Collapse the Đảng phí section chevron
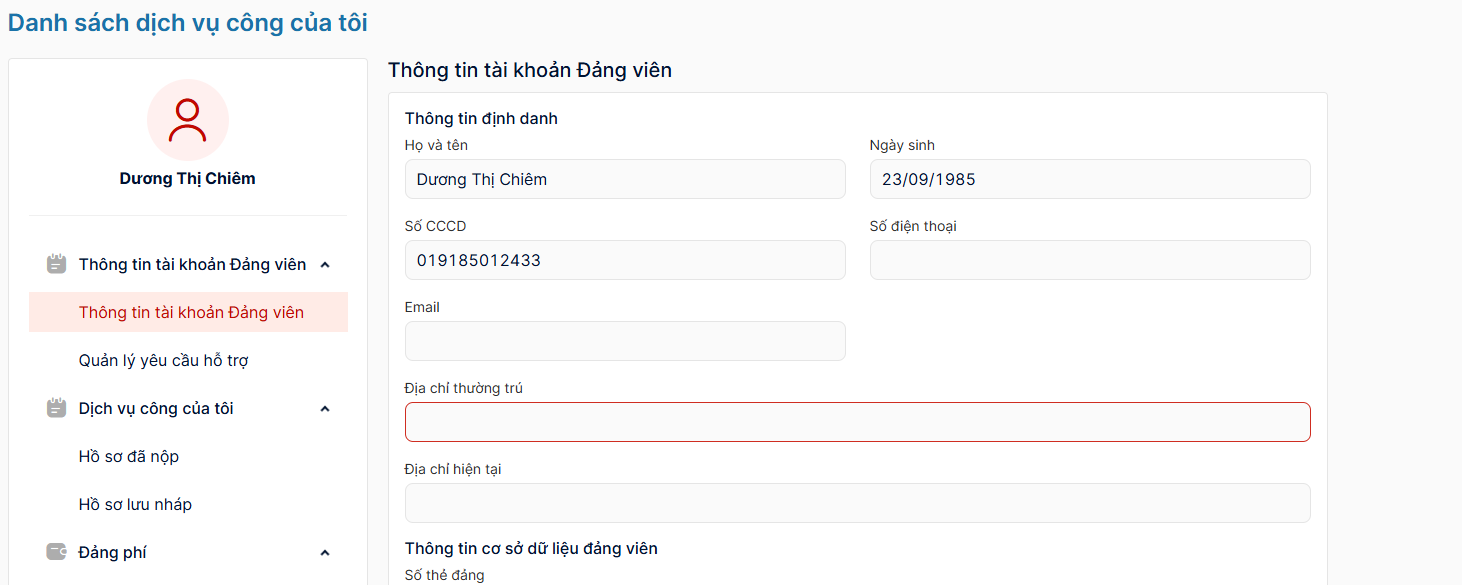This screenshot has width=1462, height=585. coord(325,553)
